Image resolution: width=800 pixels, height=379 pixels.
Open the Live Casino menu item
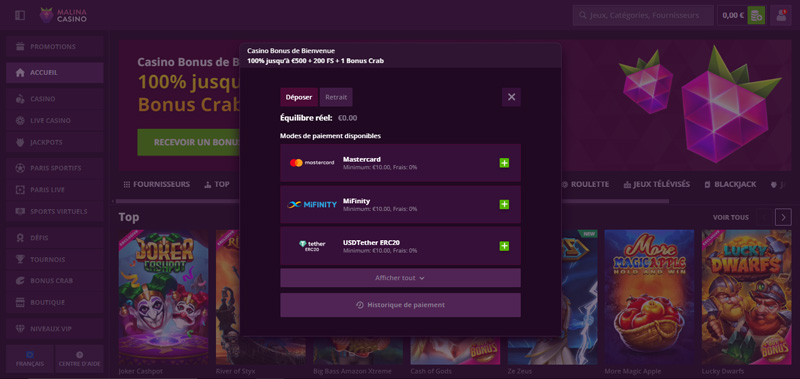pyautogui.click(x=55, y=120)
